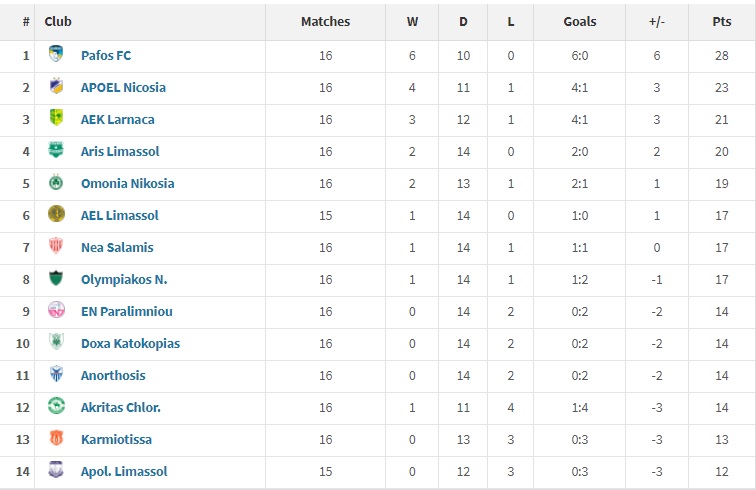Screen dimensions: 756x490
Task: Click the Aris Limassol green crest
Action: coord(56,150)
